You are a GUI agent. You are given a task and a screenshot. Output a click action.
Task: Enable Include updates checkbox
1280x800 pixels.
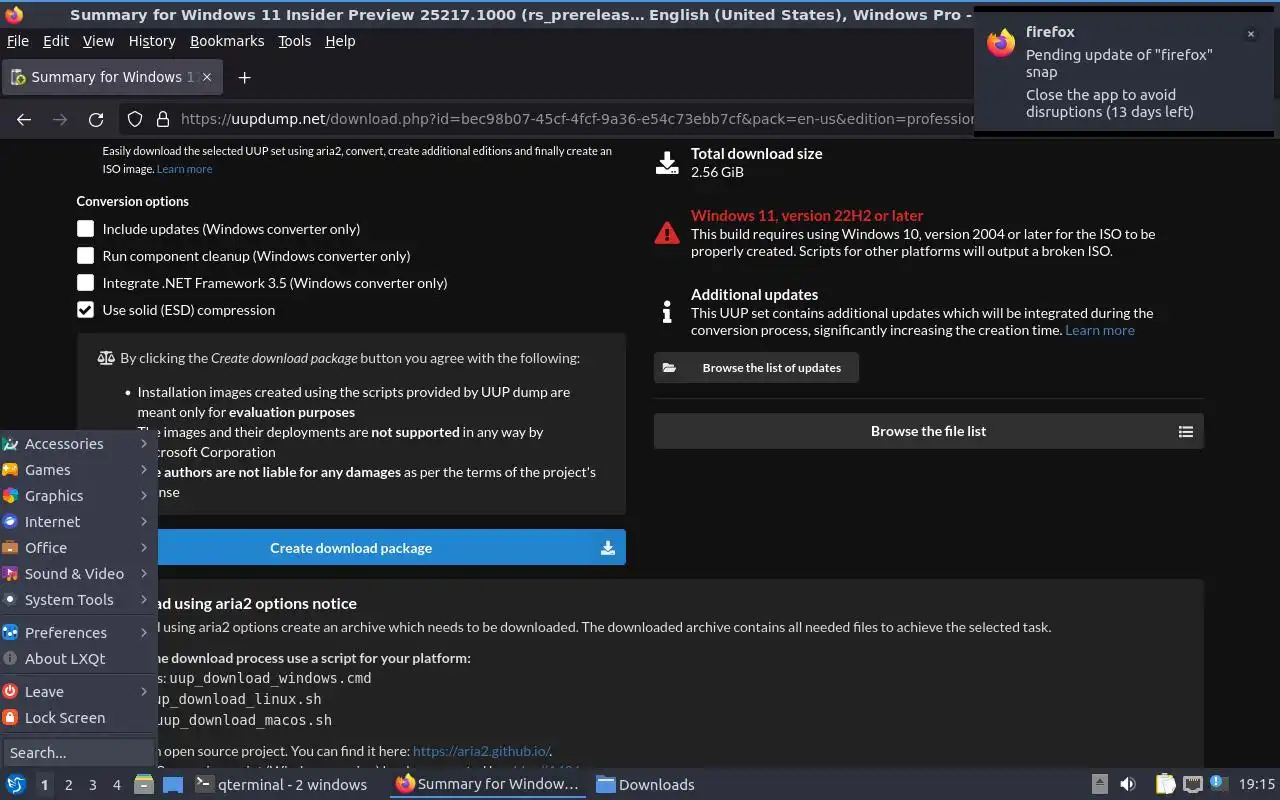86,229
